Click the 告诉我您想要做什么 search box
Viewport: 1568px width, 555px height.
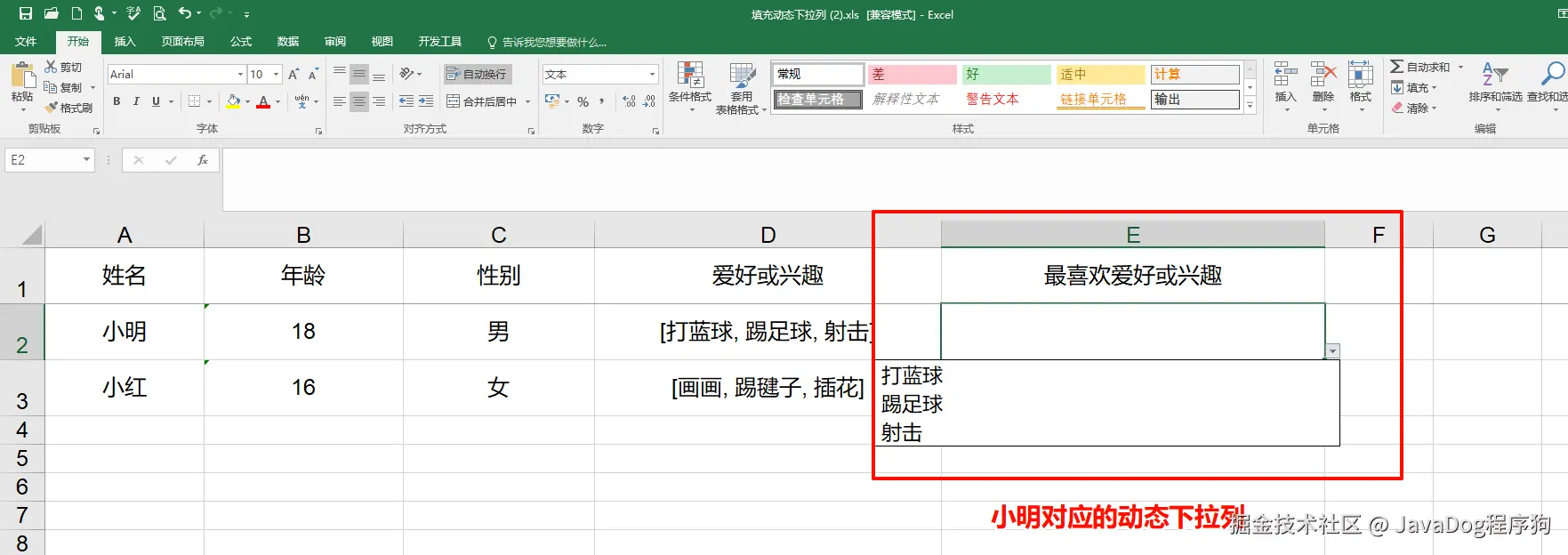pos(547,43)
